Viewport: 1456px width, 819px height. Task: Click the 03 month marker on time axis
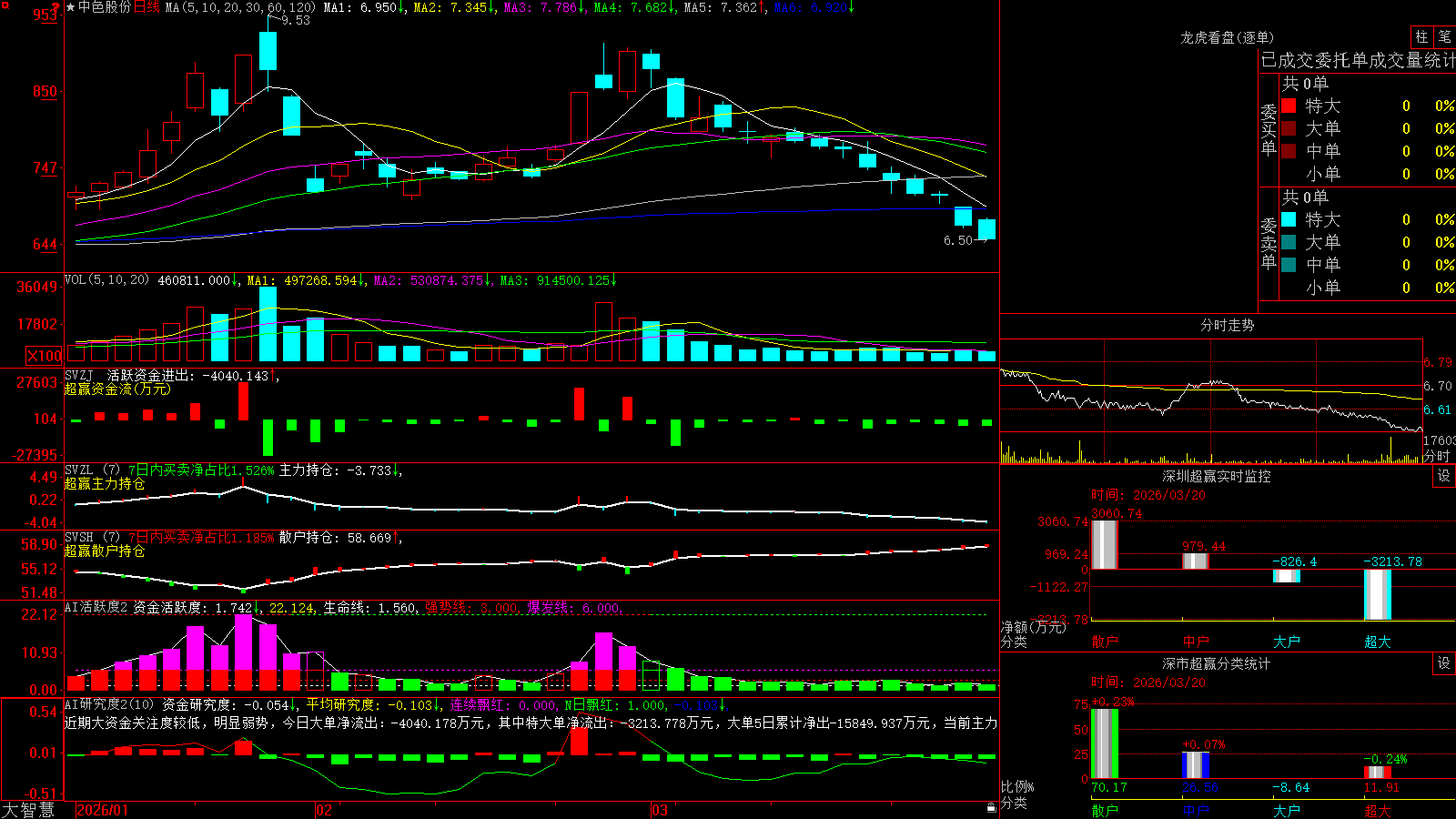pyautogui.click(x=660, y=810)
